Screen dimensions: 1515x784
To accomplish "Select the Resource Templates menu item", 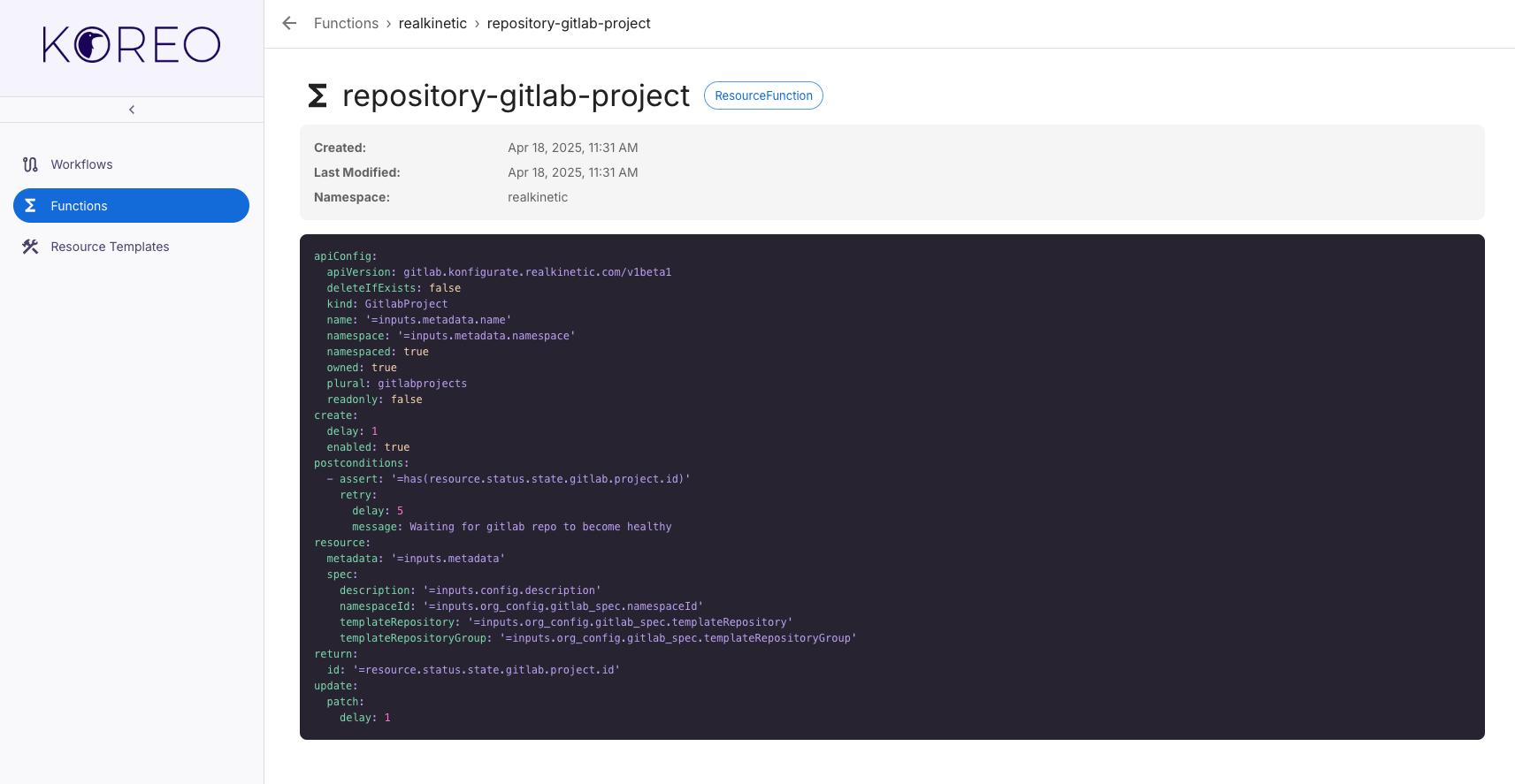I will pos(110,247).
